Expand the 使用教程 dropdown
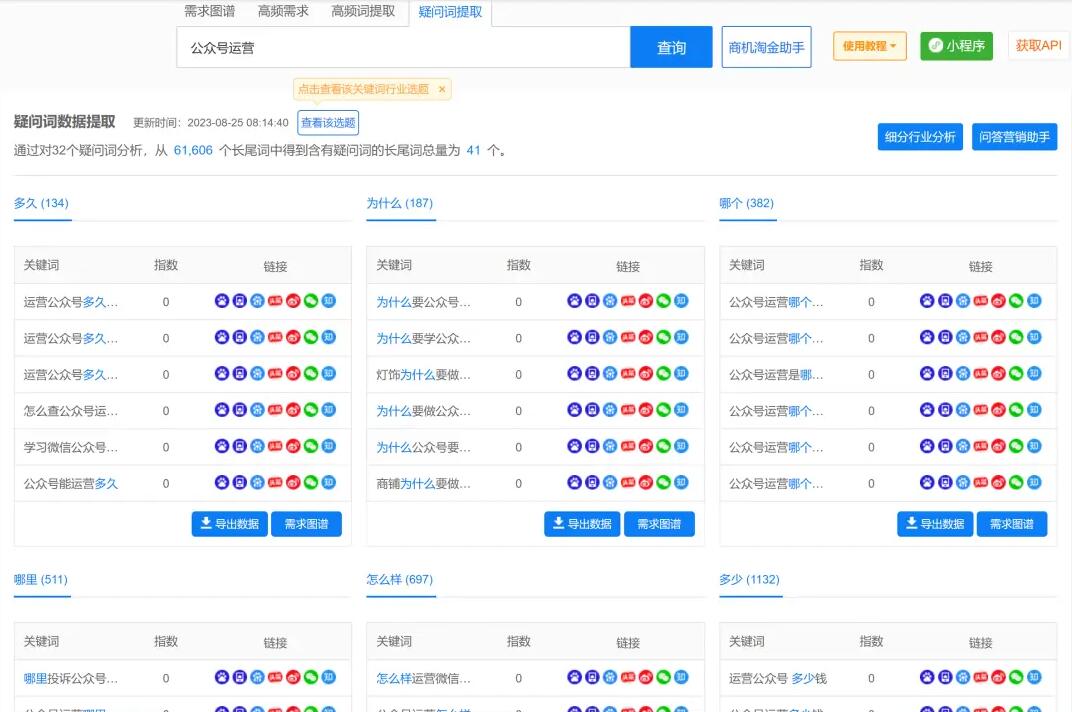 click(x=870, y=46)
